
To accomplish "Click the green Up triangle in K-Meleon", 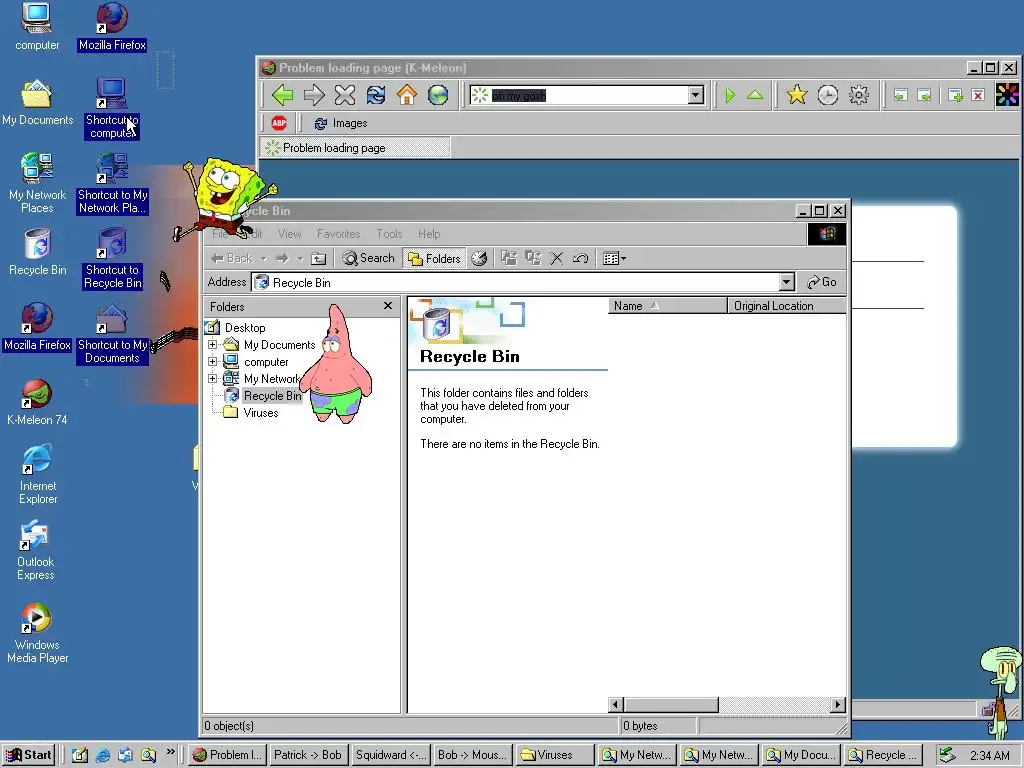I will click(x=755, y=95).
